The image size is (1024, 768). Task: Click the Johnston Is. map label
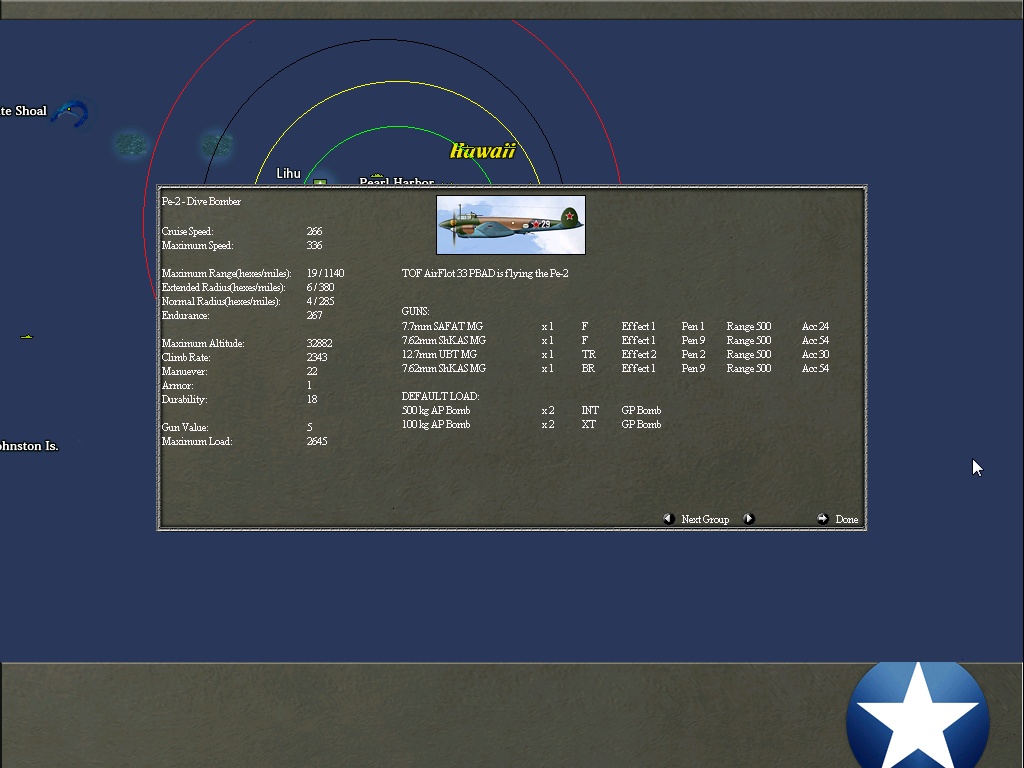click(x=29, y=446)
